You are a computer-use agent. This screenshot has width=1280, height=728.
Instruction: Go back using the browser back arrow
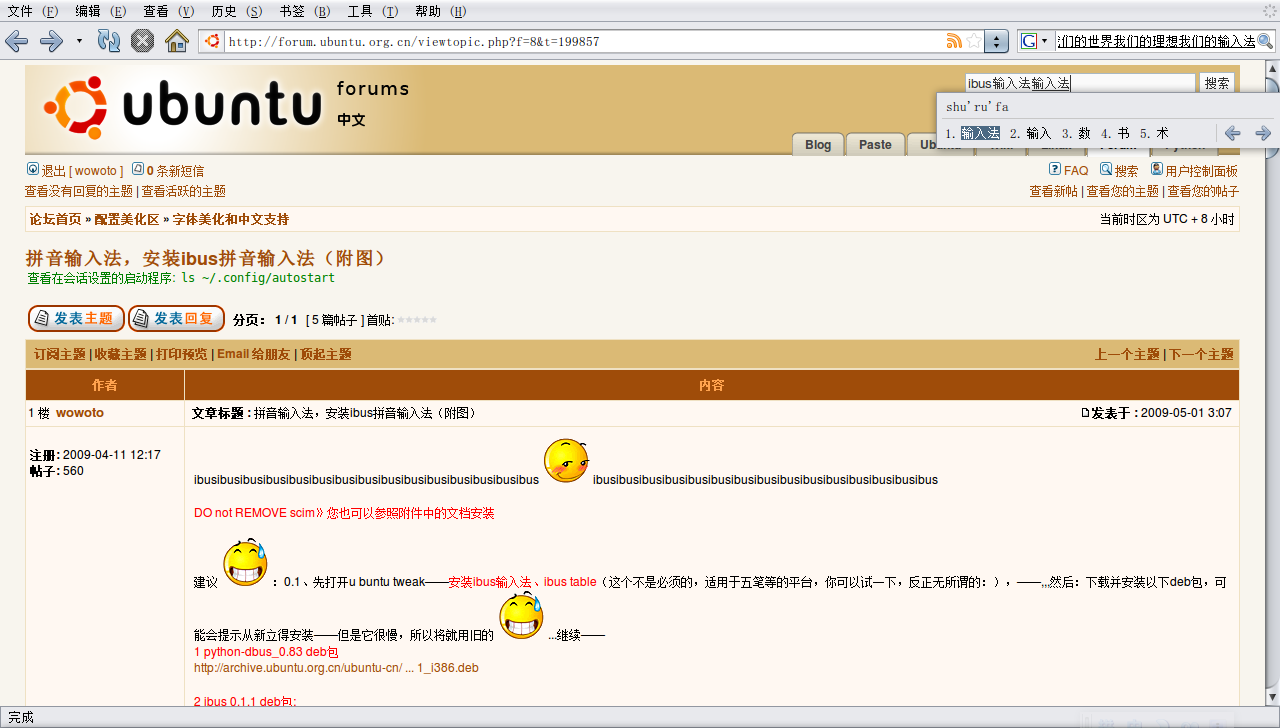click(17, 41)
